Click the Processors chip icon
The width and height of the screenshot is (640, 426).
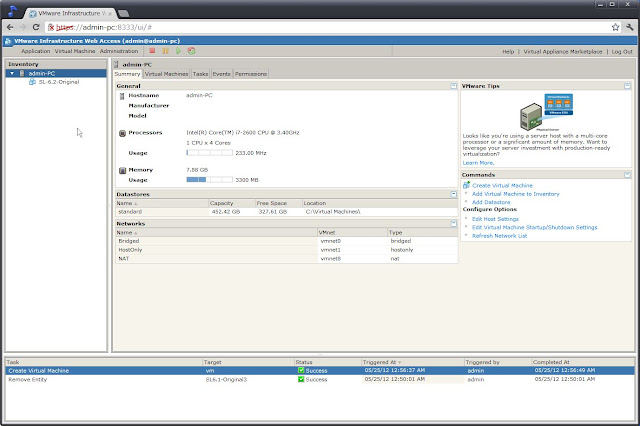point(122,133)
